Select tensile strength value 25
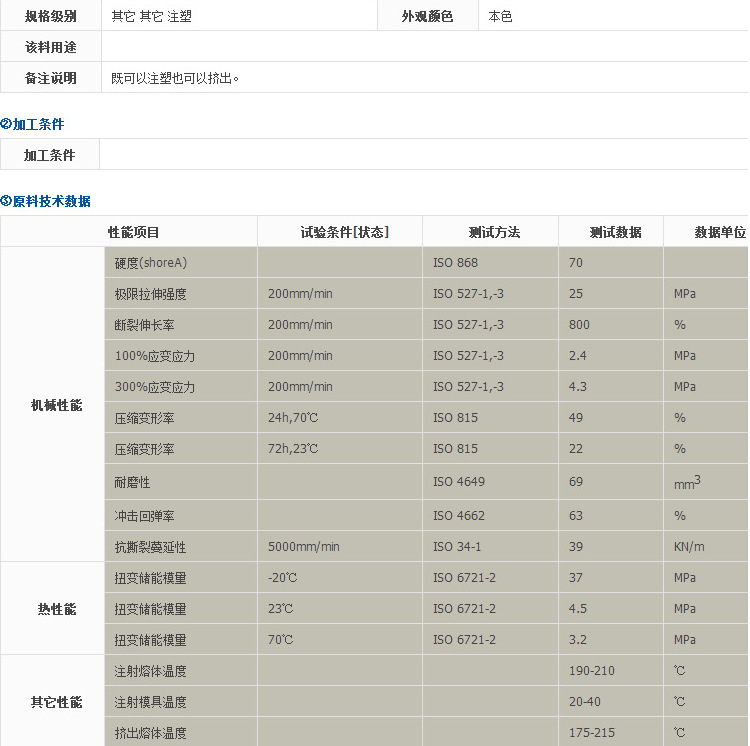 [x=576, y=294]
